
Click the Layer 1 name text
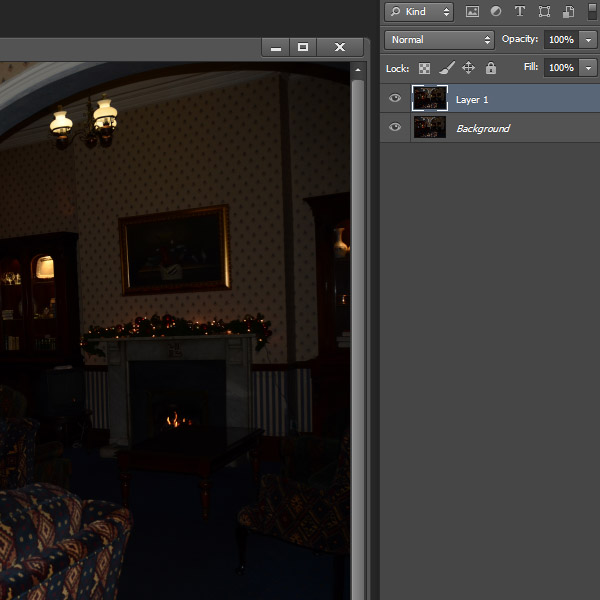(x=472, y=100)
